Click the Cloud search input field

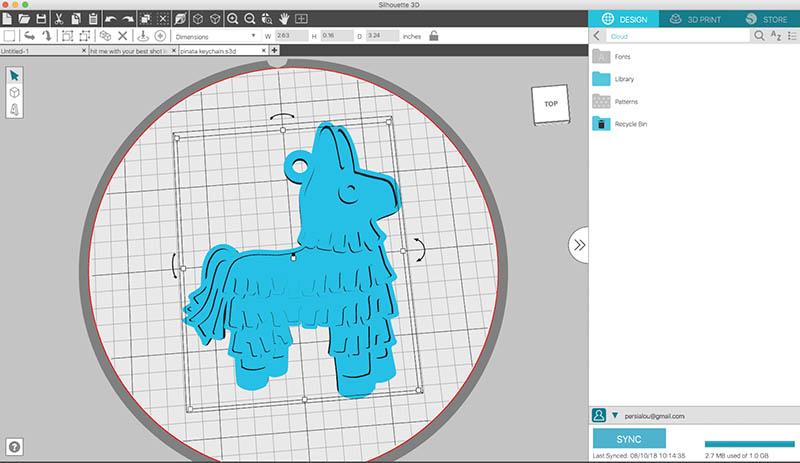pos(678,35)
